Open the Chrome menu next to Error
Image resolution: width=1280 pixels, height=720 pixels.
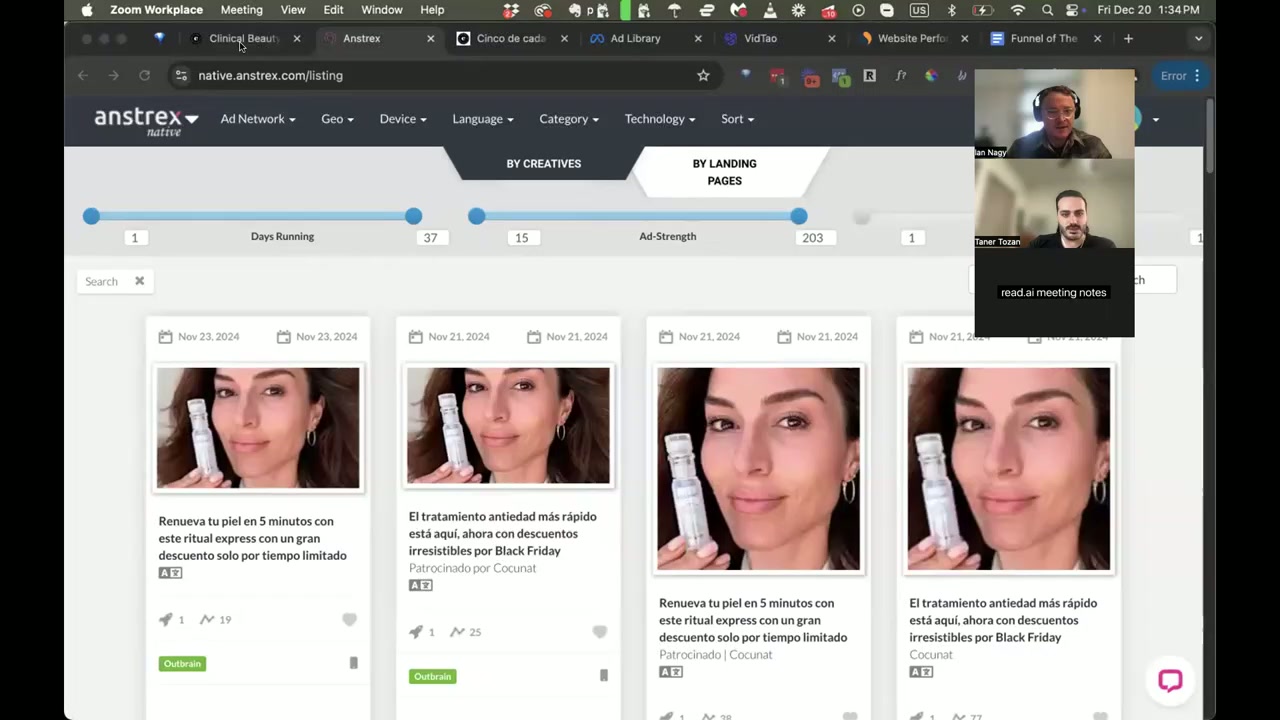pos(1197,75)
